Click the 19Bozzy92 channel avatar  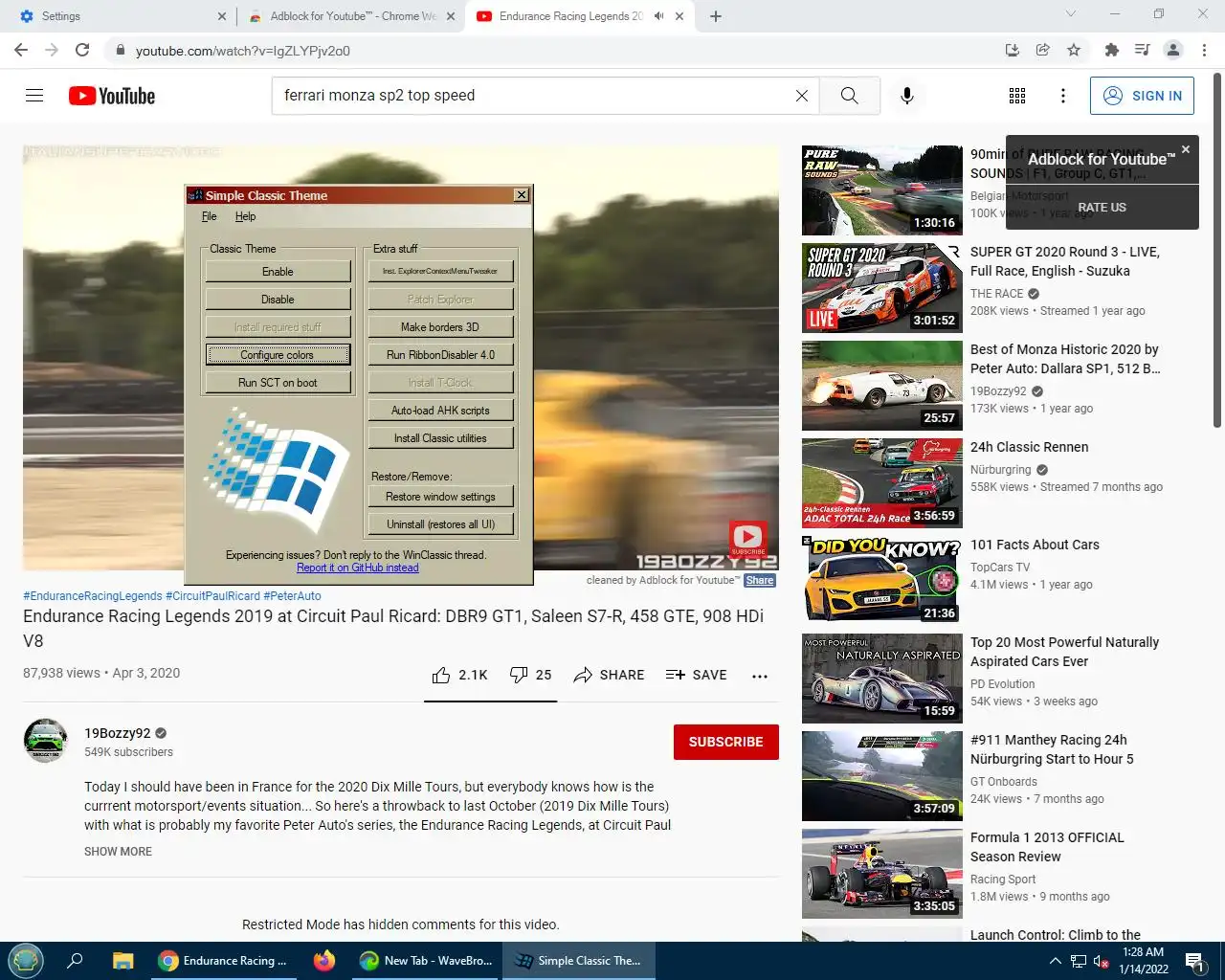coord(45,741)
